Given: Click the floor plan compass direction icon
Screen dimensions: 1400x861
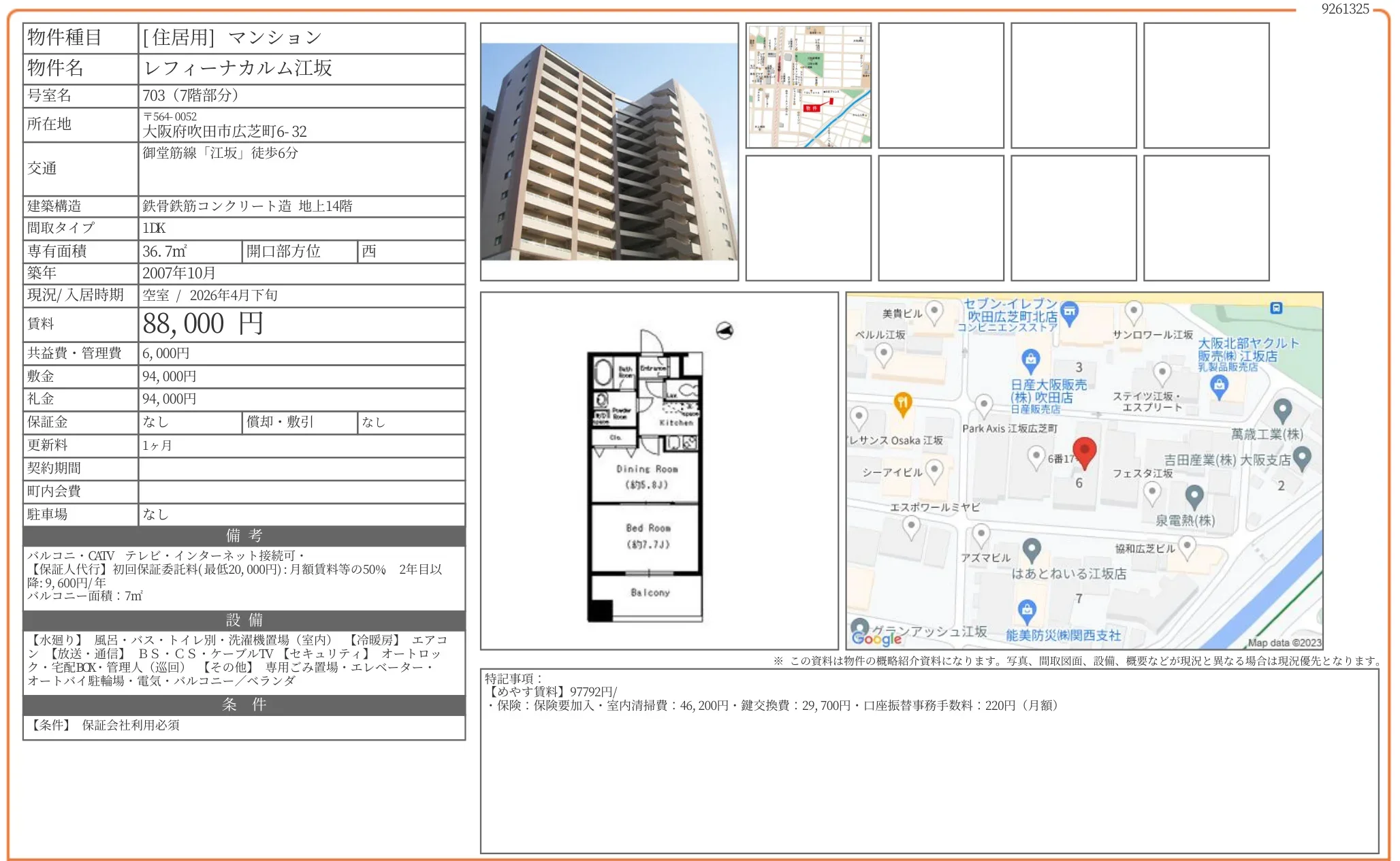Looking at the screenshot, I should click(x=725, y=331).
